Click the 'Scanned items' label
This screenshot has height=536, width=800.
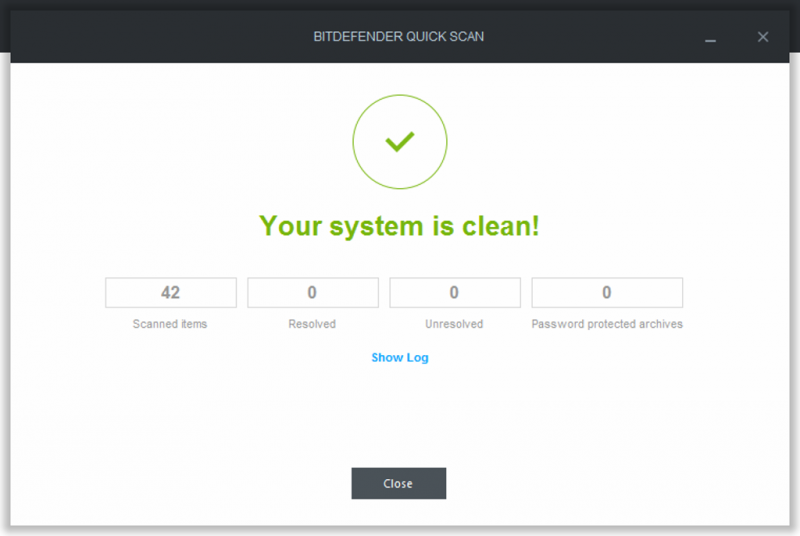170,324
